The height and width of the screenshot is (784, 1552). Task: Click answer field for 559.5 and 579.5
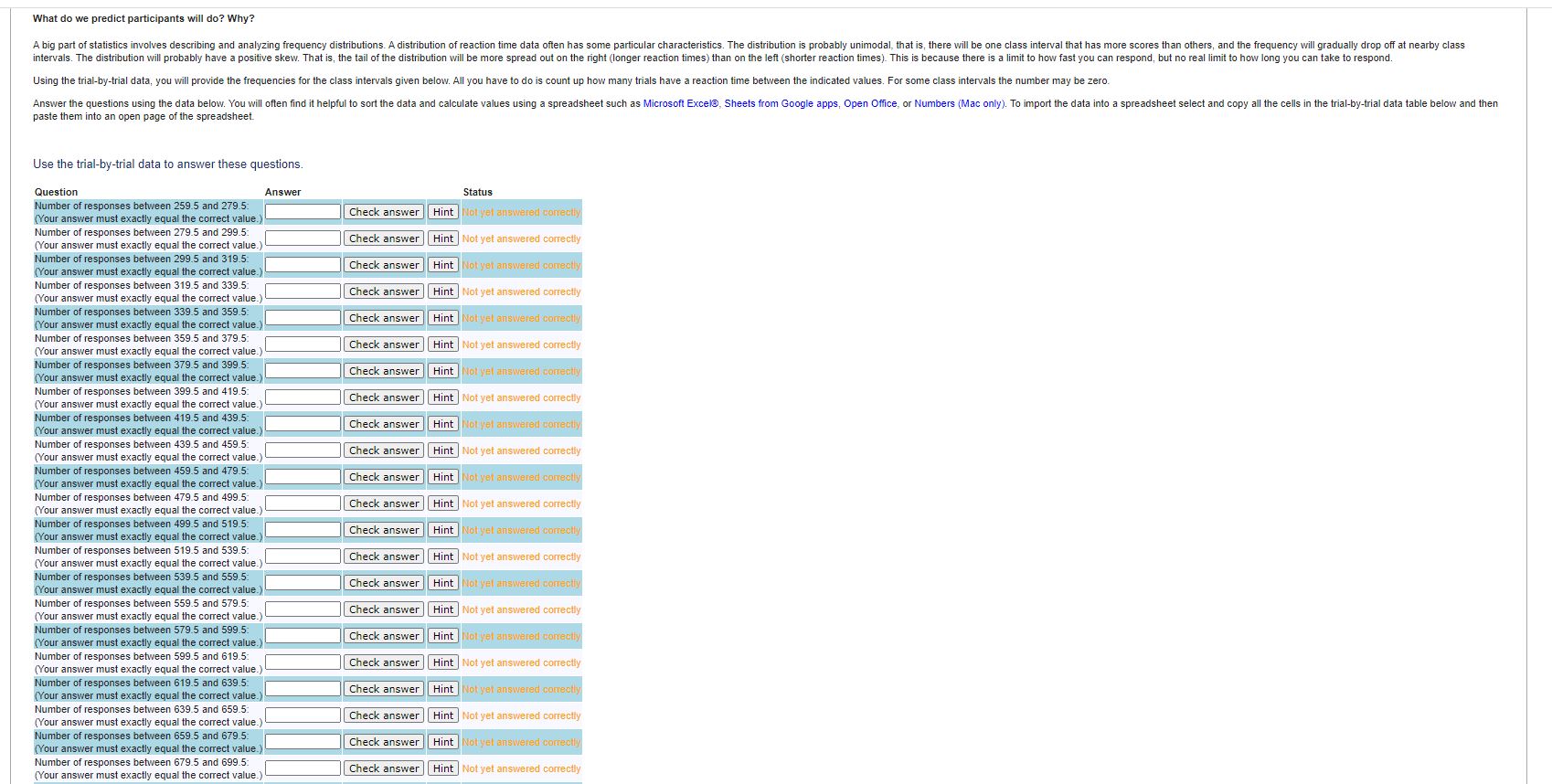[x=303, y=609]
